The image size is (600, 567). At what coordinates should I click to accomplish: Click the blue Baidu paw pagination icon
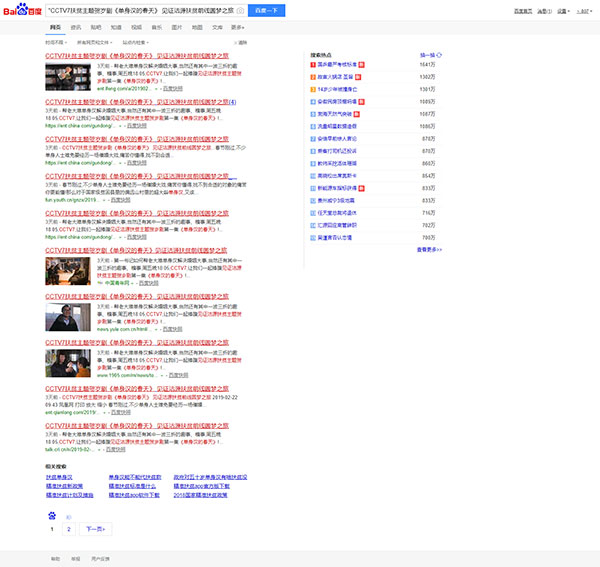pos(52,516)
